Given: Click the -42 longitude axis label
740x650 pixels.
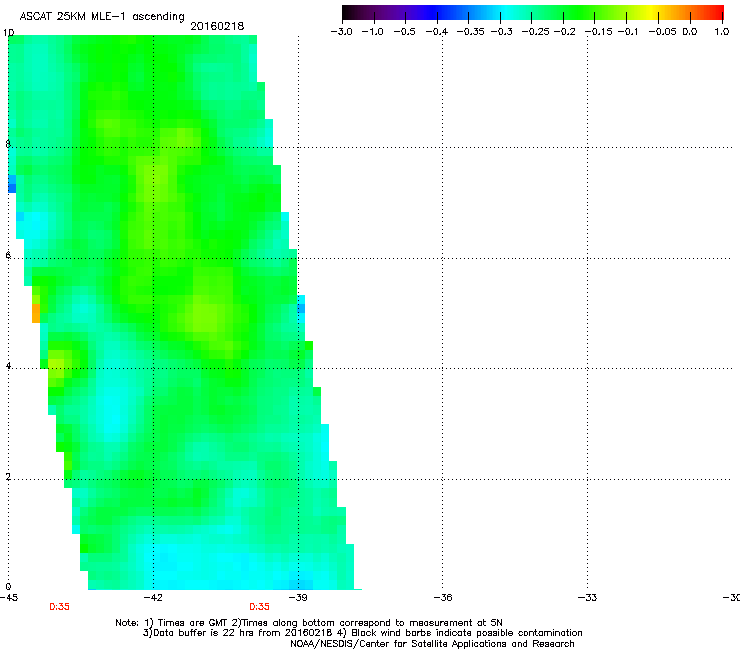Looking at the screenshot, I should pyautogui.click(x=153, y=598).
